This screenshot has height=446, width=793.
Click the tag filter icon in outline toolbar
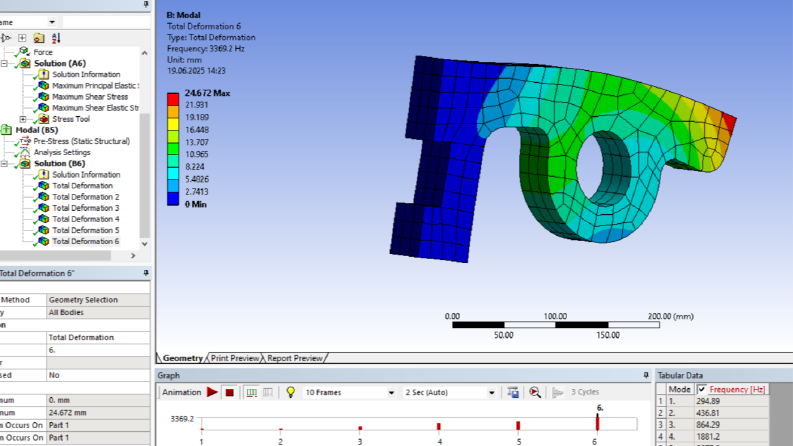click(6, 38)
